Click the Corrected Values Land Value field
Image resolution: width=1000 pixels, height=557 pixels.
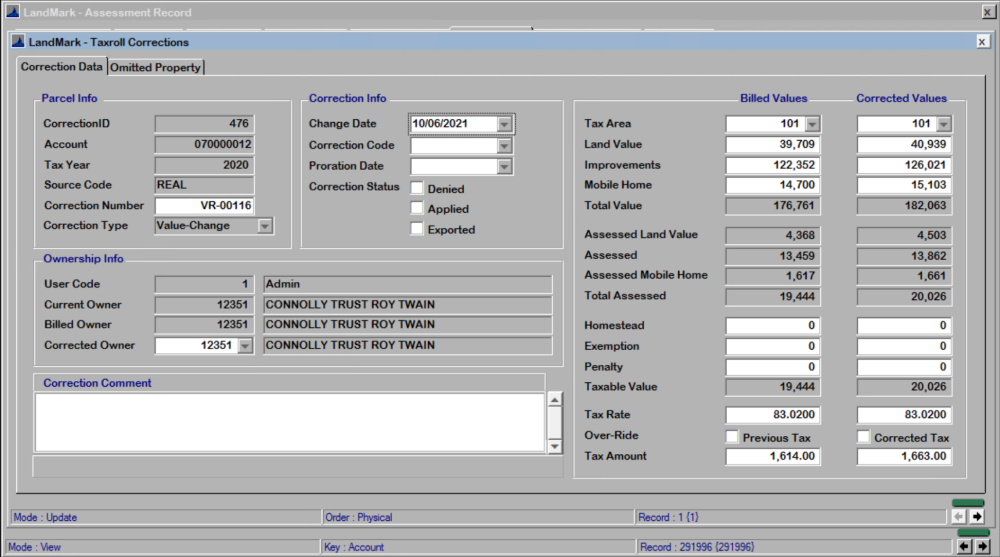904,145
